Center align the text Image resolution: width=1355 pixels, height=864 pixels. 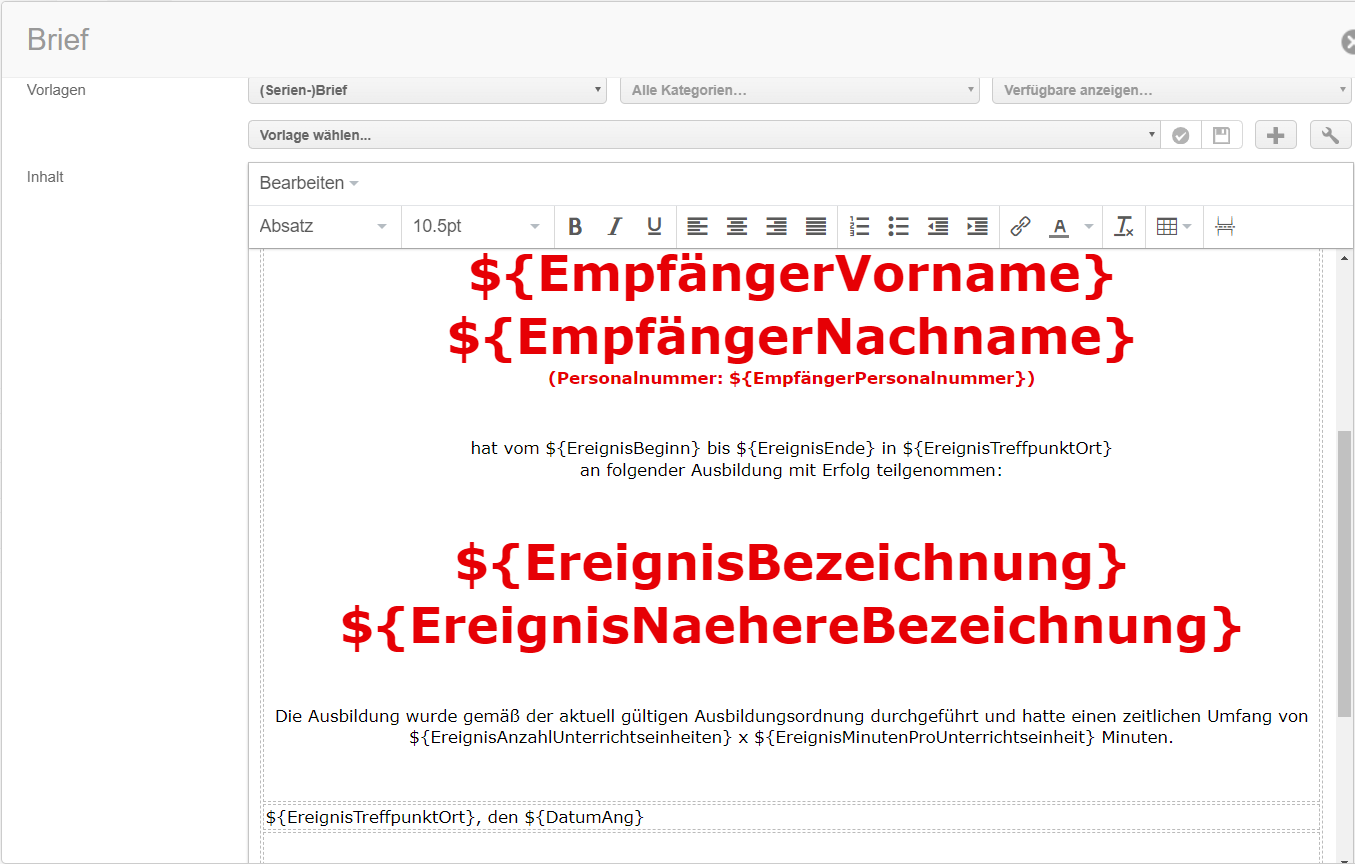737,227
